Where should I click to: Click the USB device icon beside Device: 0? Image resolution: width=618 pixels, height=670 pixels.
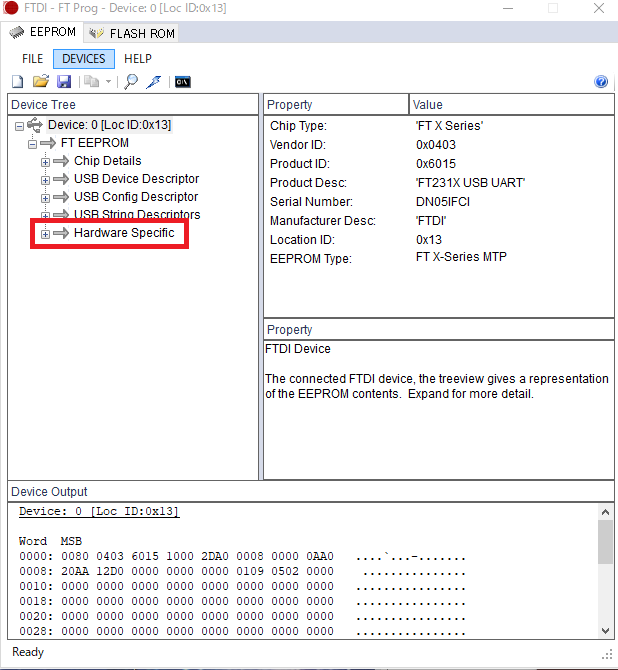(35, 125)
